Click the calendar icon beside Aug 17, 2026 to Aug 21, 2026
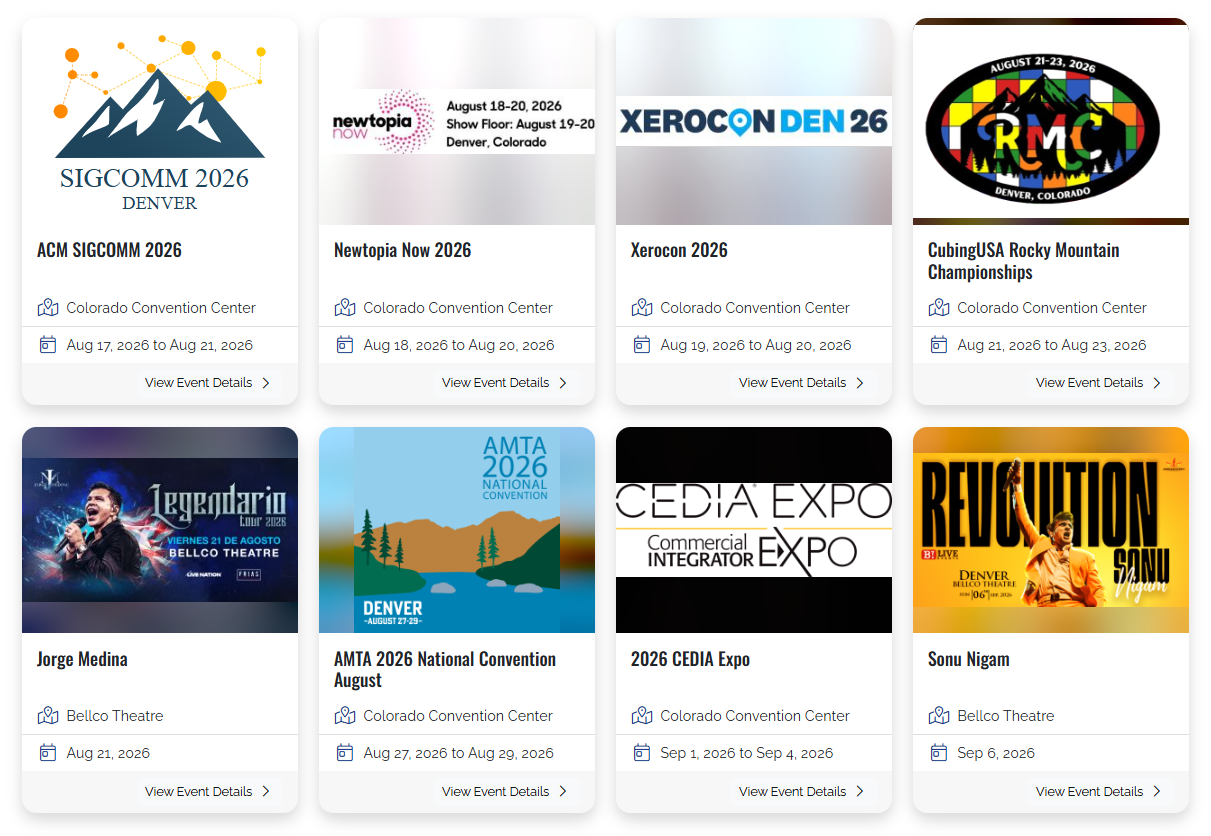This screenshot has width=1211, height=836. tap(48, 345)
